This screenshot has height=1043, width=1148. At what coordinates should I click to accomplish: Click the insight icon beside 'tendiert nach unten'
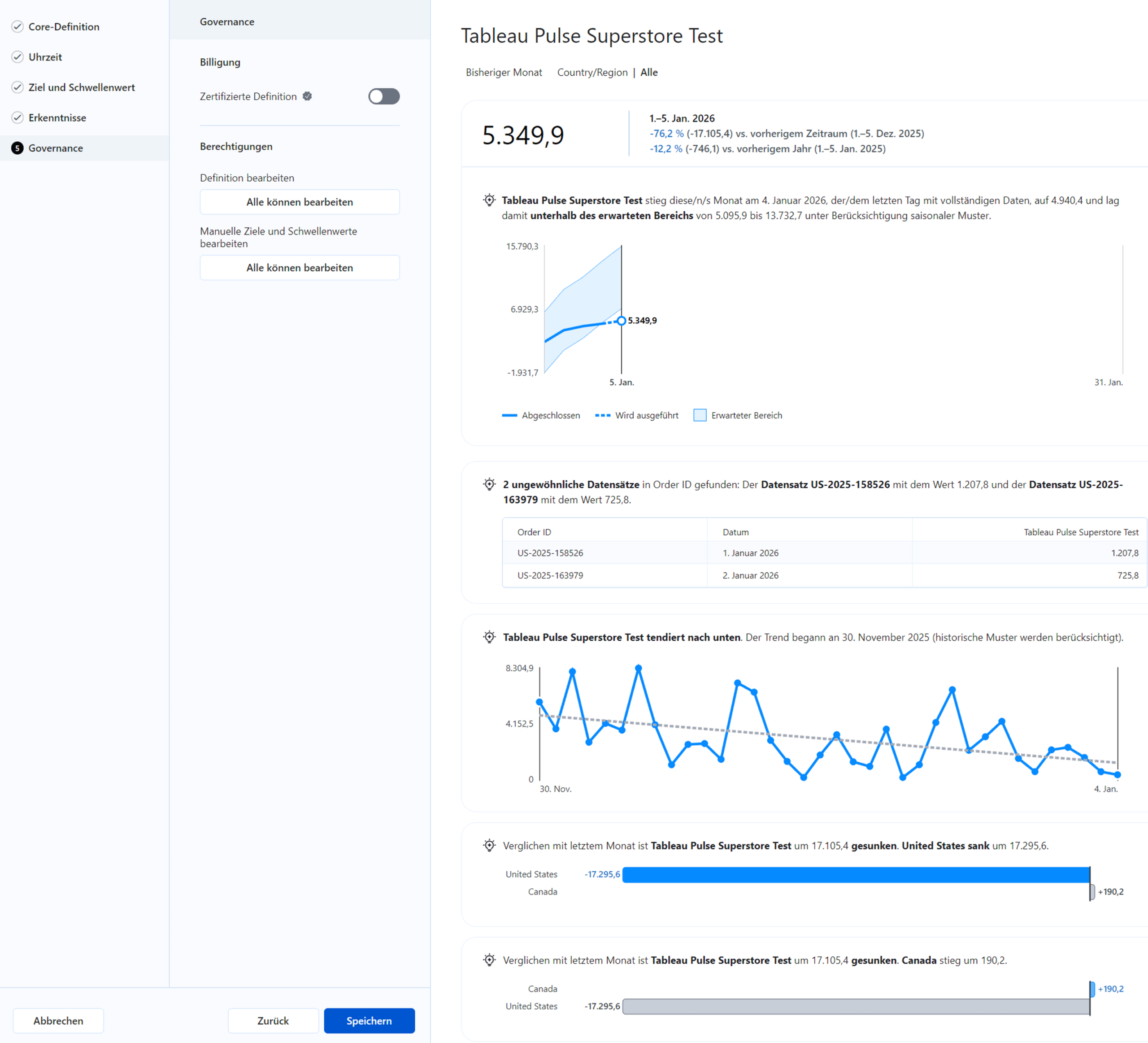(x=489, y=637)
